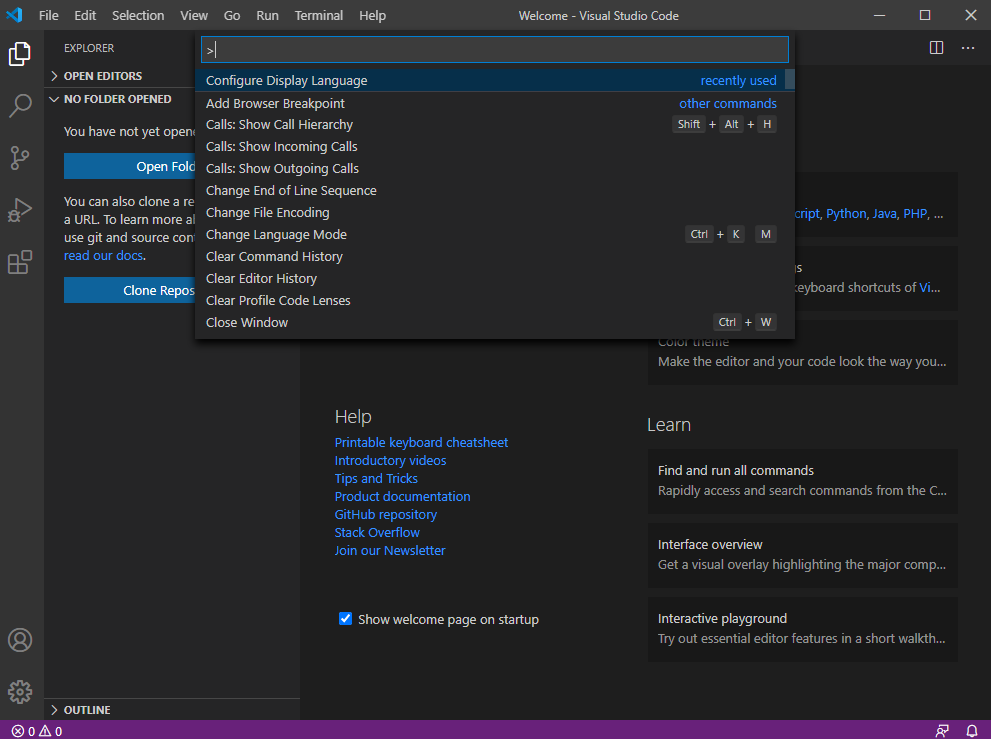Open the Selection menu
This screenshot has width=991, height=739.
pos(138,15)
